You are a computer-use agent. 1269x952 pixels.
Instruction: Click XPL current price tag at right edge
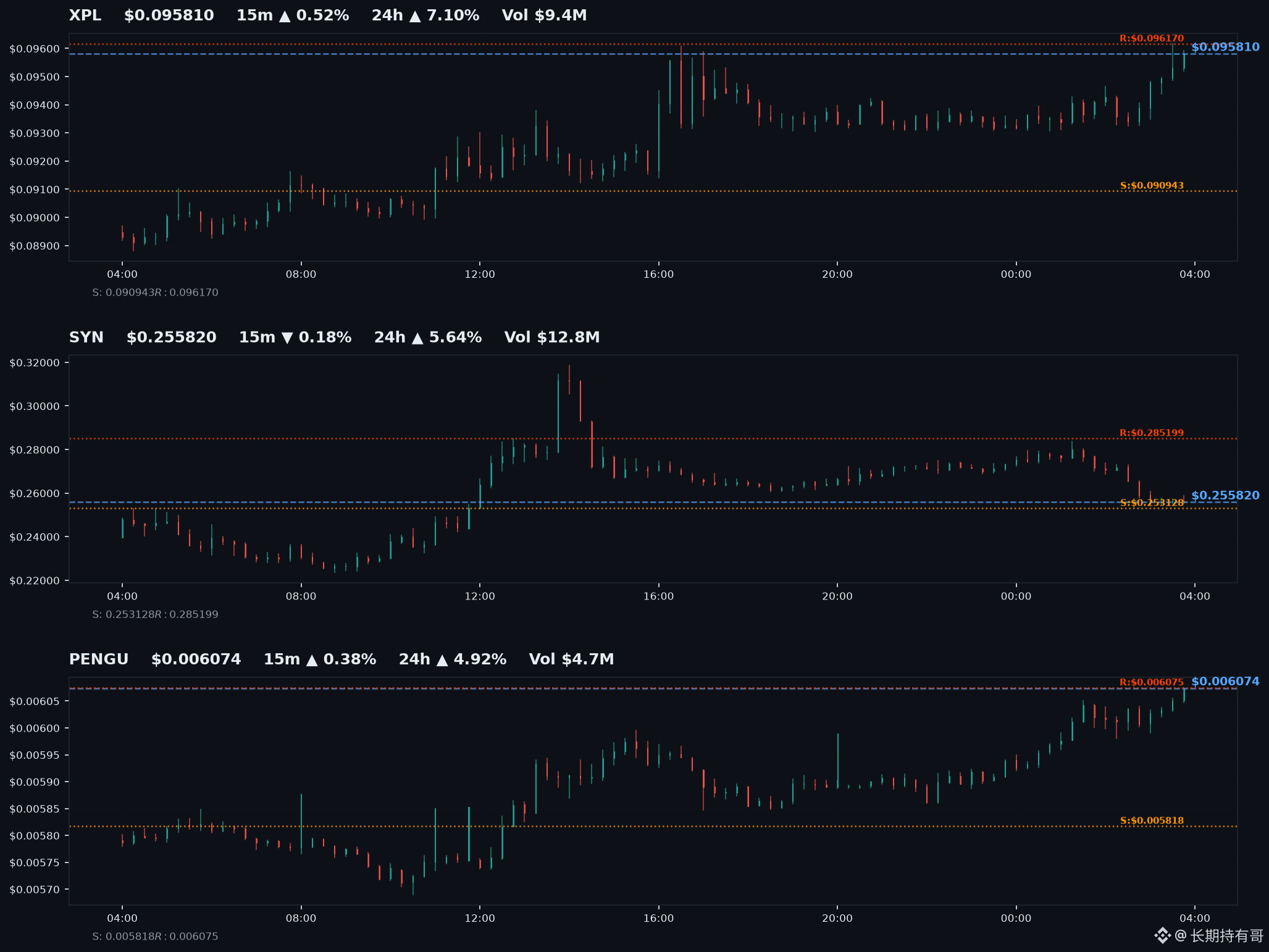tap(1225, 47)
